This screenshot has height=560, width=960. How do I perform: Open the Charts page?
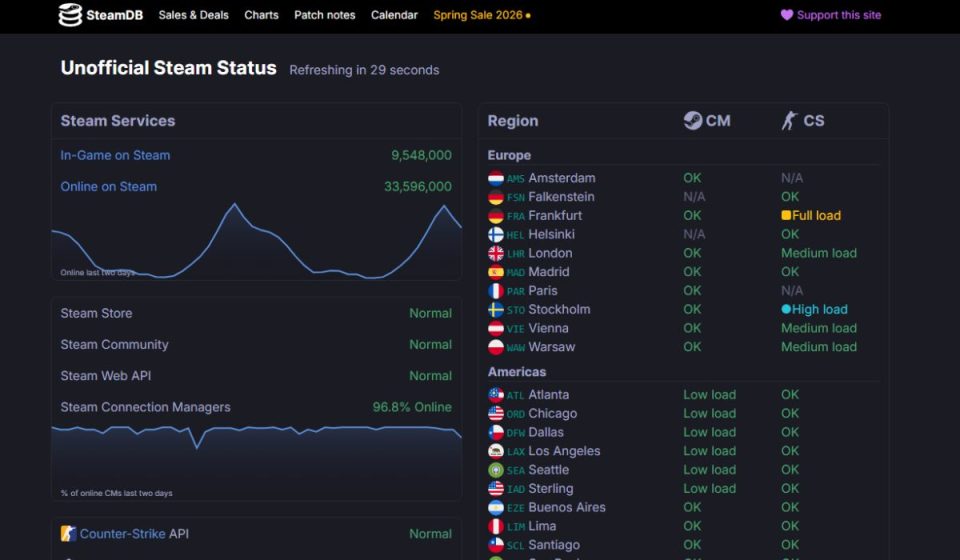pyautogui.click(x=261, y=15)
